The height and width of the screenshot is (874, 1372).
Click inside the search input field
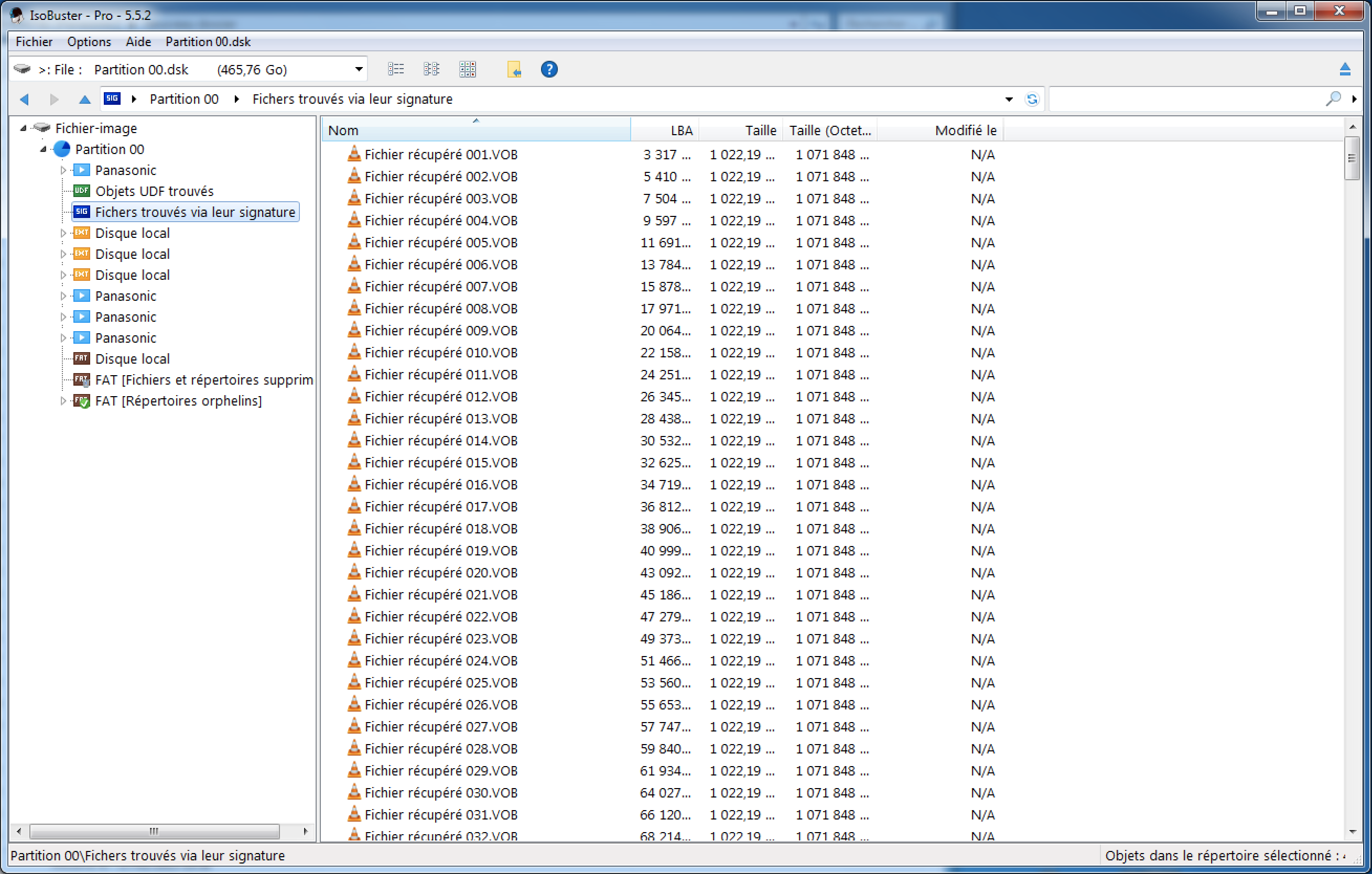point(1186,99)
